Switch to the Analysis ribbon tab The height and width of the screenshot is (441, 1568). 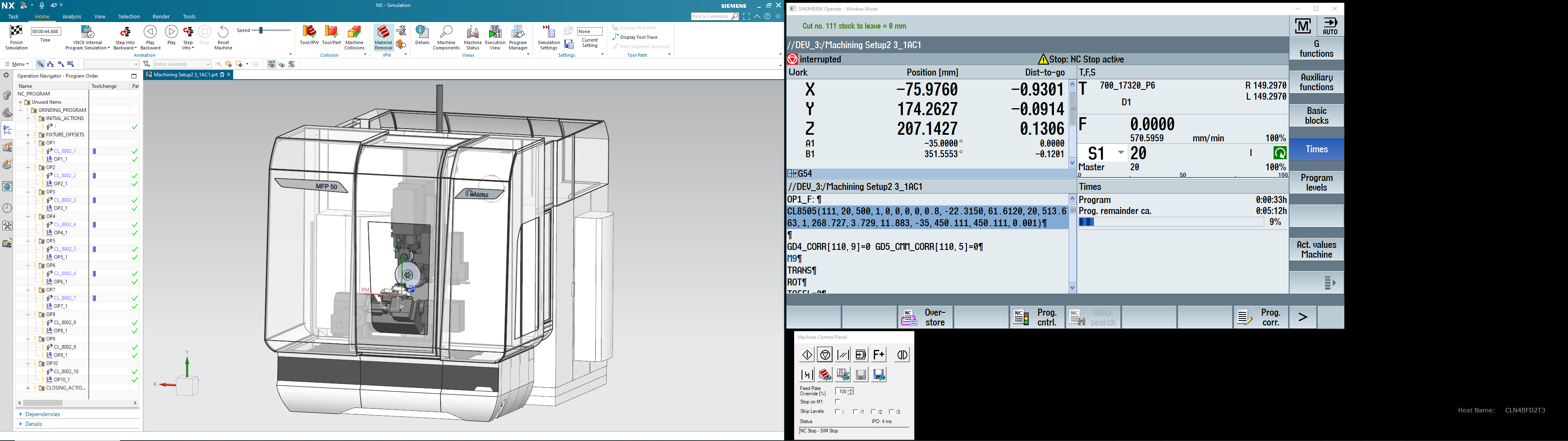[72, 16]
